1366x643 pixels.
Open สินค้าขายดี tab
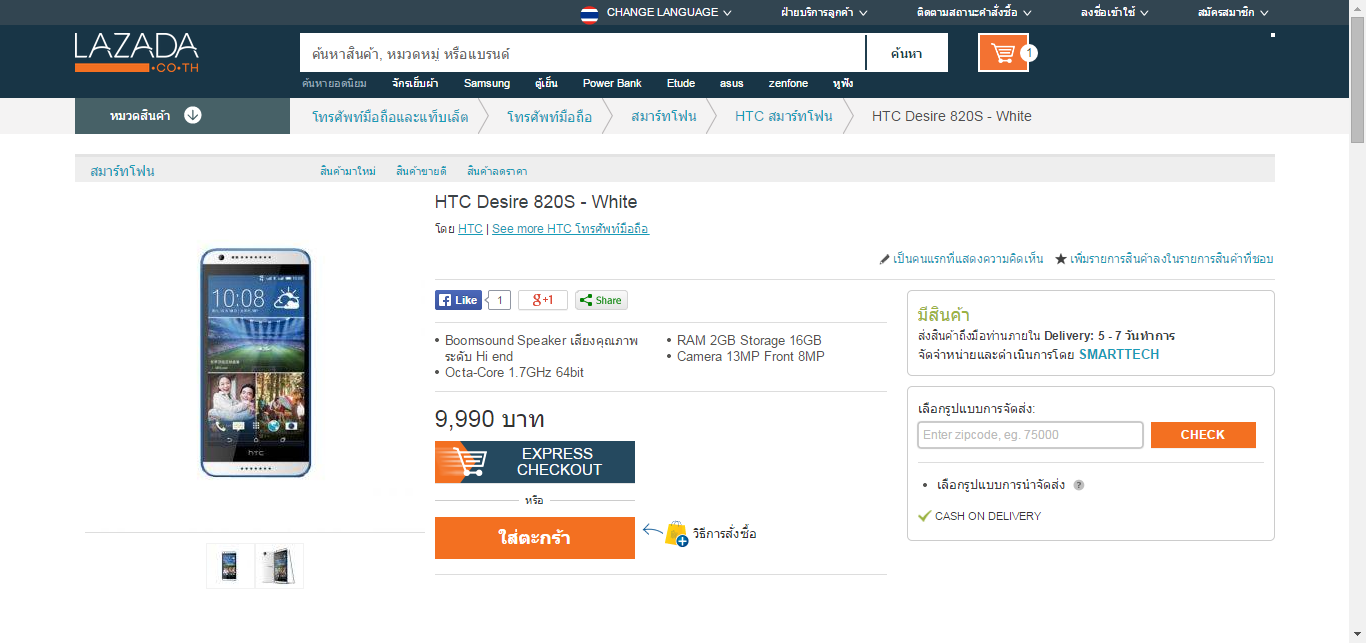click(421, 171)
